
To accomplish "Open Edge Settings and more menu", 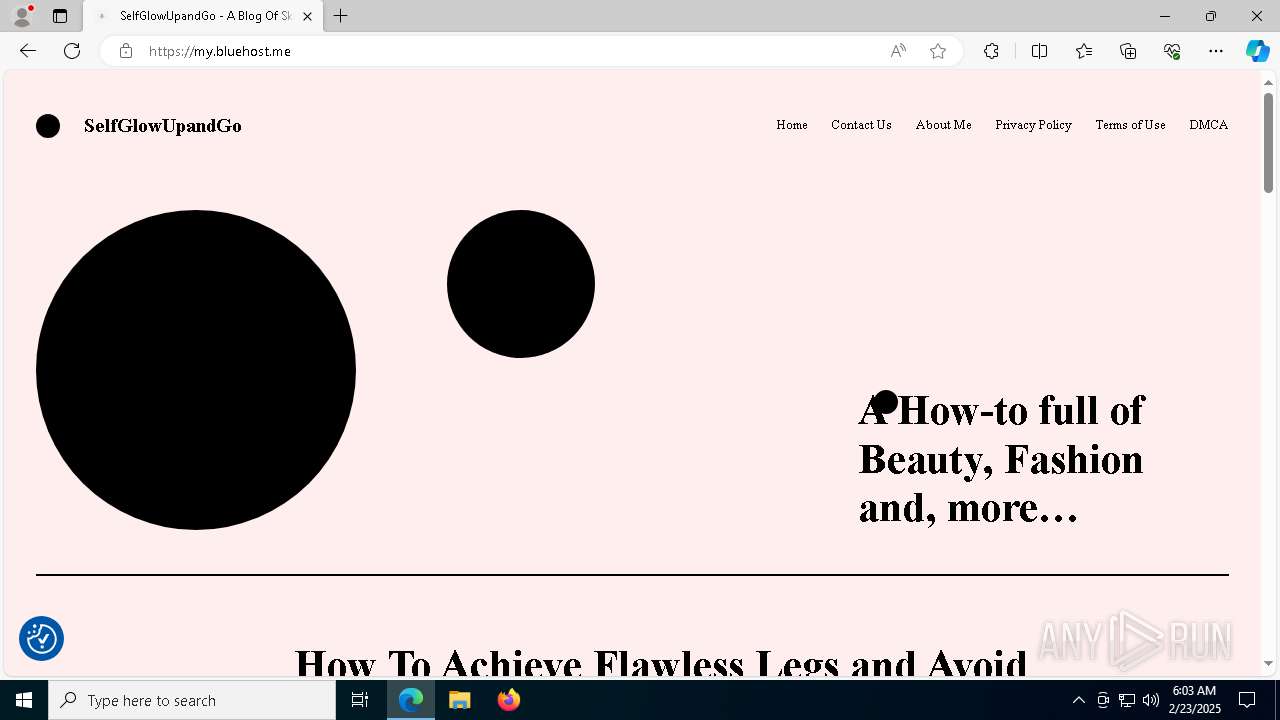I will (x=1216, y=51).
